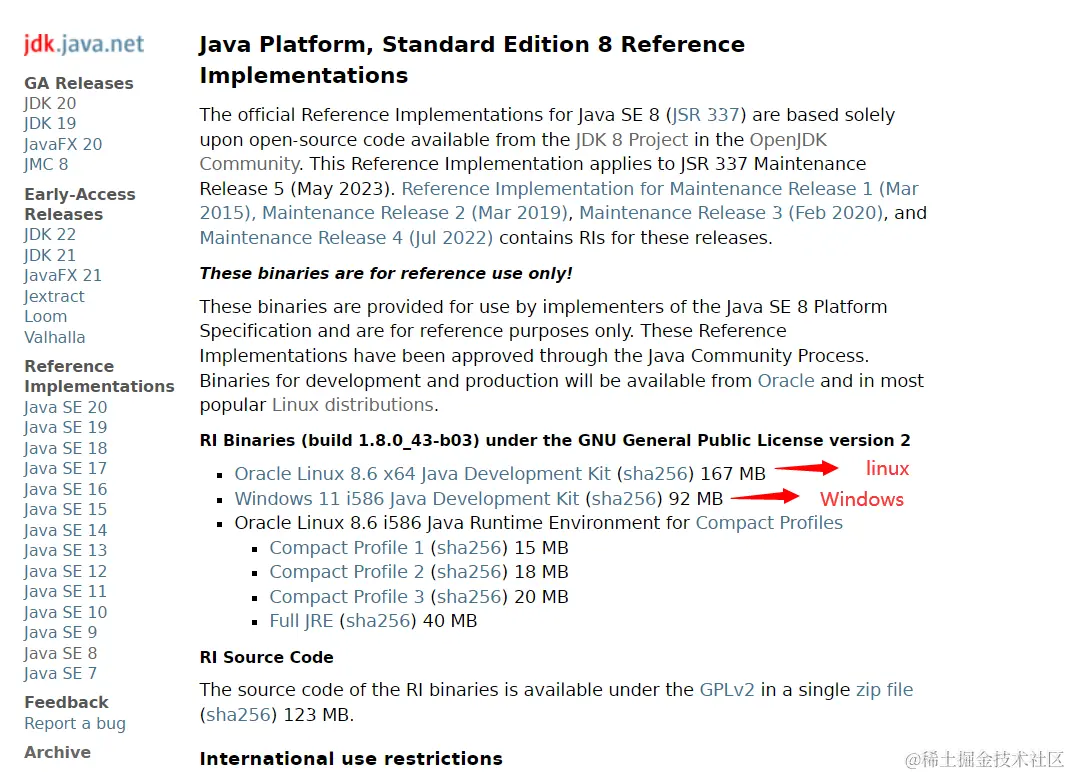1071x776 pixels.
Task: Download the Full JRE
Action: pyautogui.click(x=301, y=621)
